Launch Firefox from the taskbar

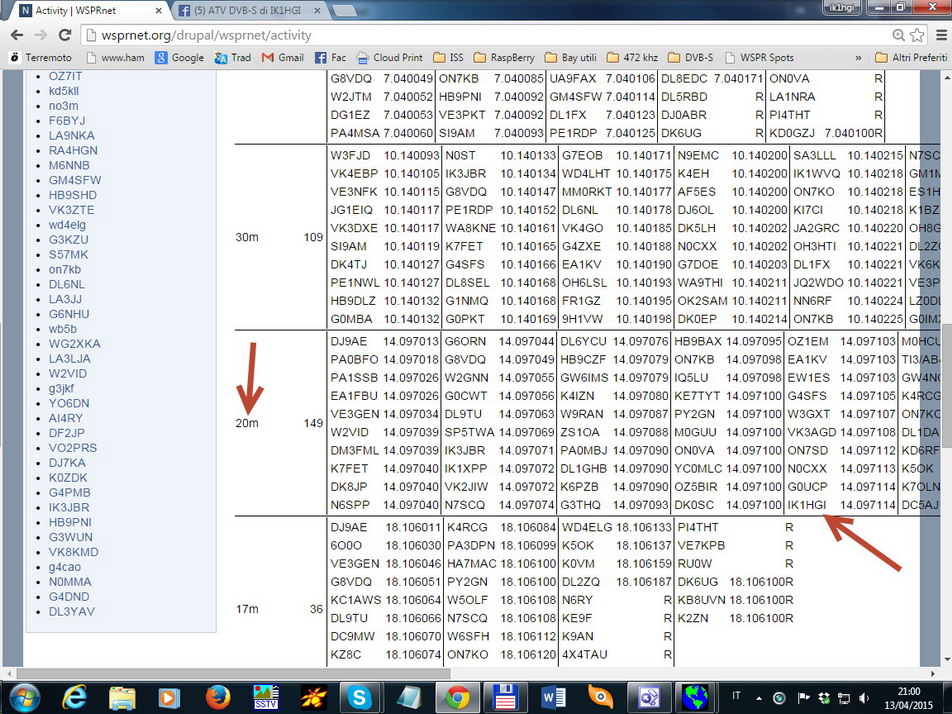coord(218,698)
